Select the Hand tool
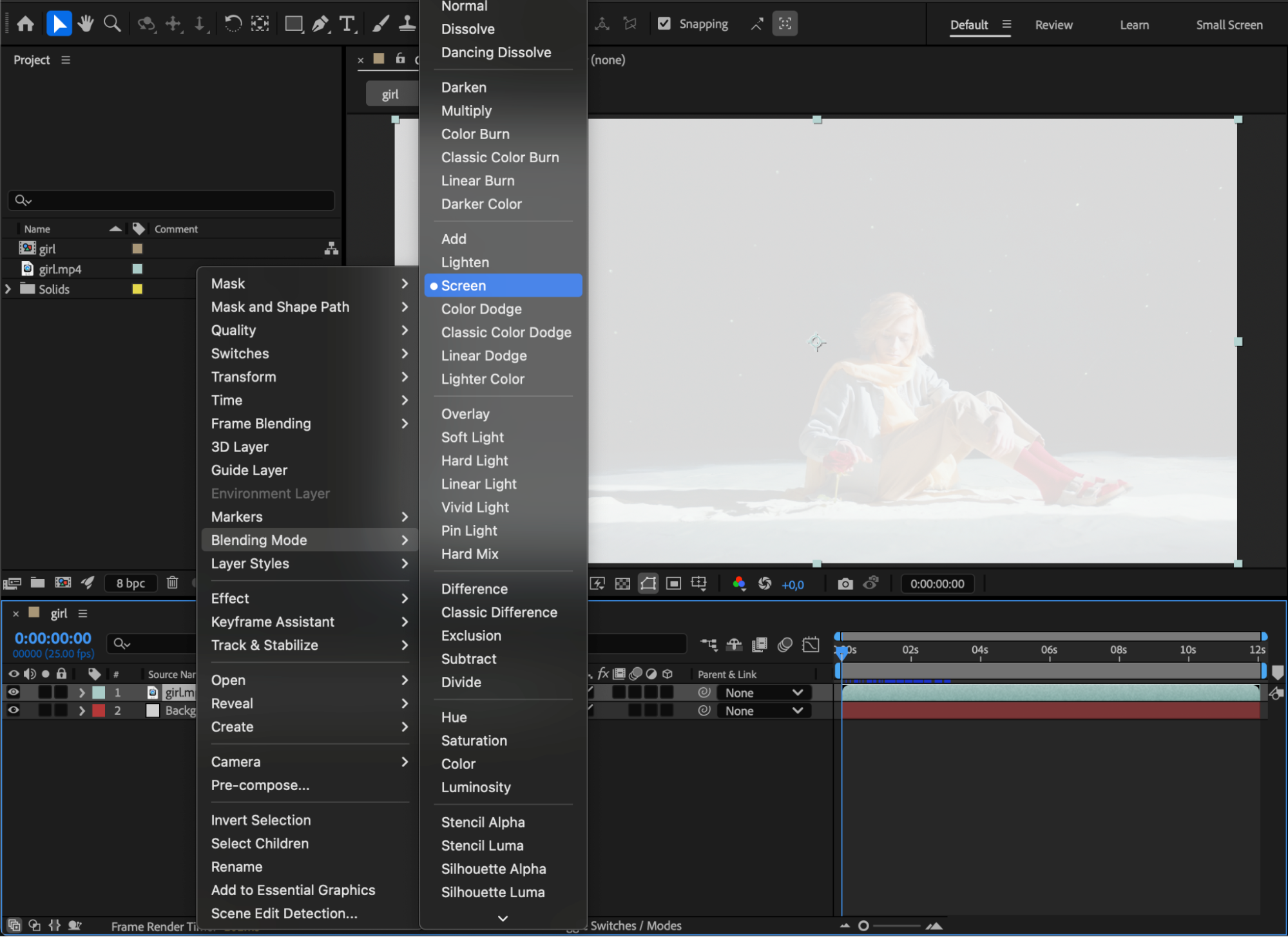 click(85, 24)
